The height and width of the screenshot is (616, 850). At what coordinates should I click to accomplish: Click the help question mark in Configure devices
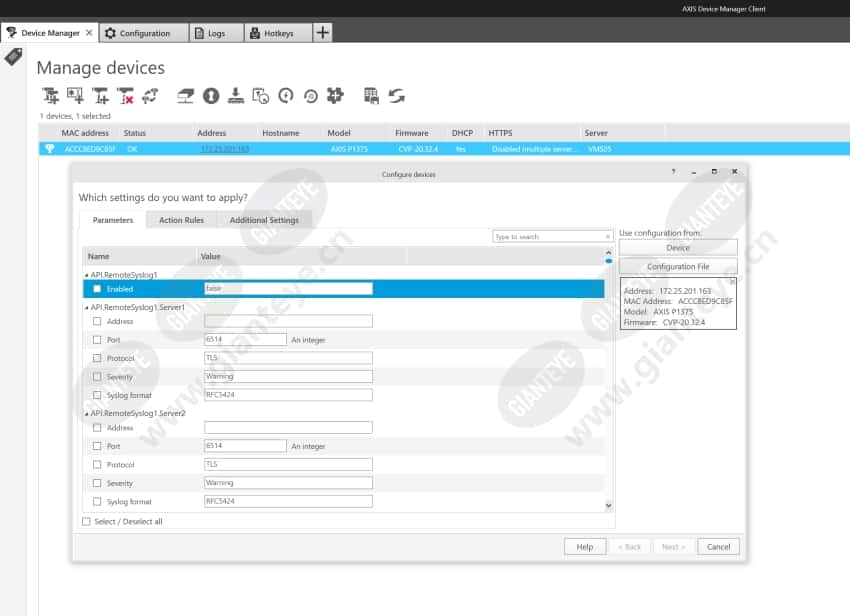pos(673,171)
